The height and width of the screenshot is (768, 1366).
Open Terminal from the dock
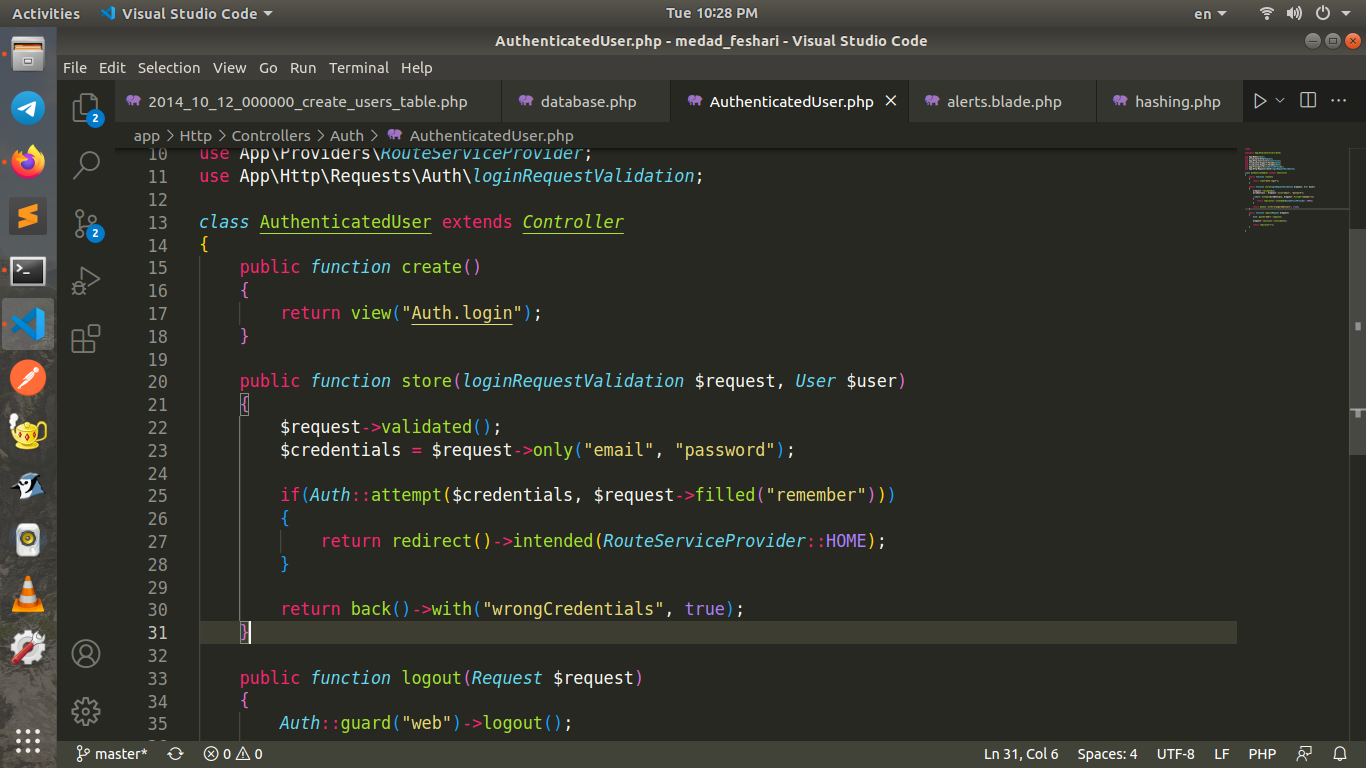(28, 270)
